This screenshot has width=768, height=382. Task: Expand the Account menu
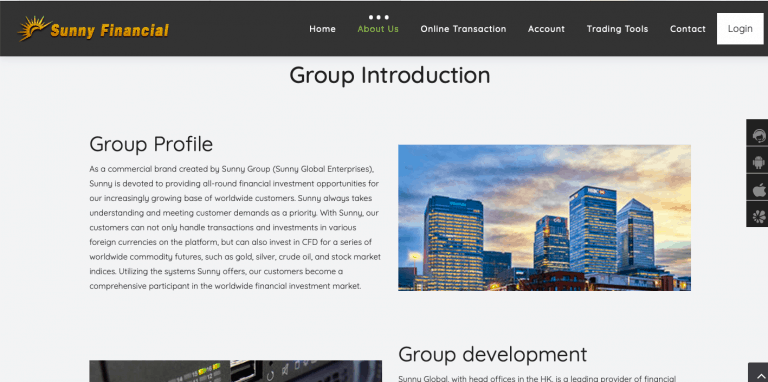[546, 29]
